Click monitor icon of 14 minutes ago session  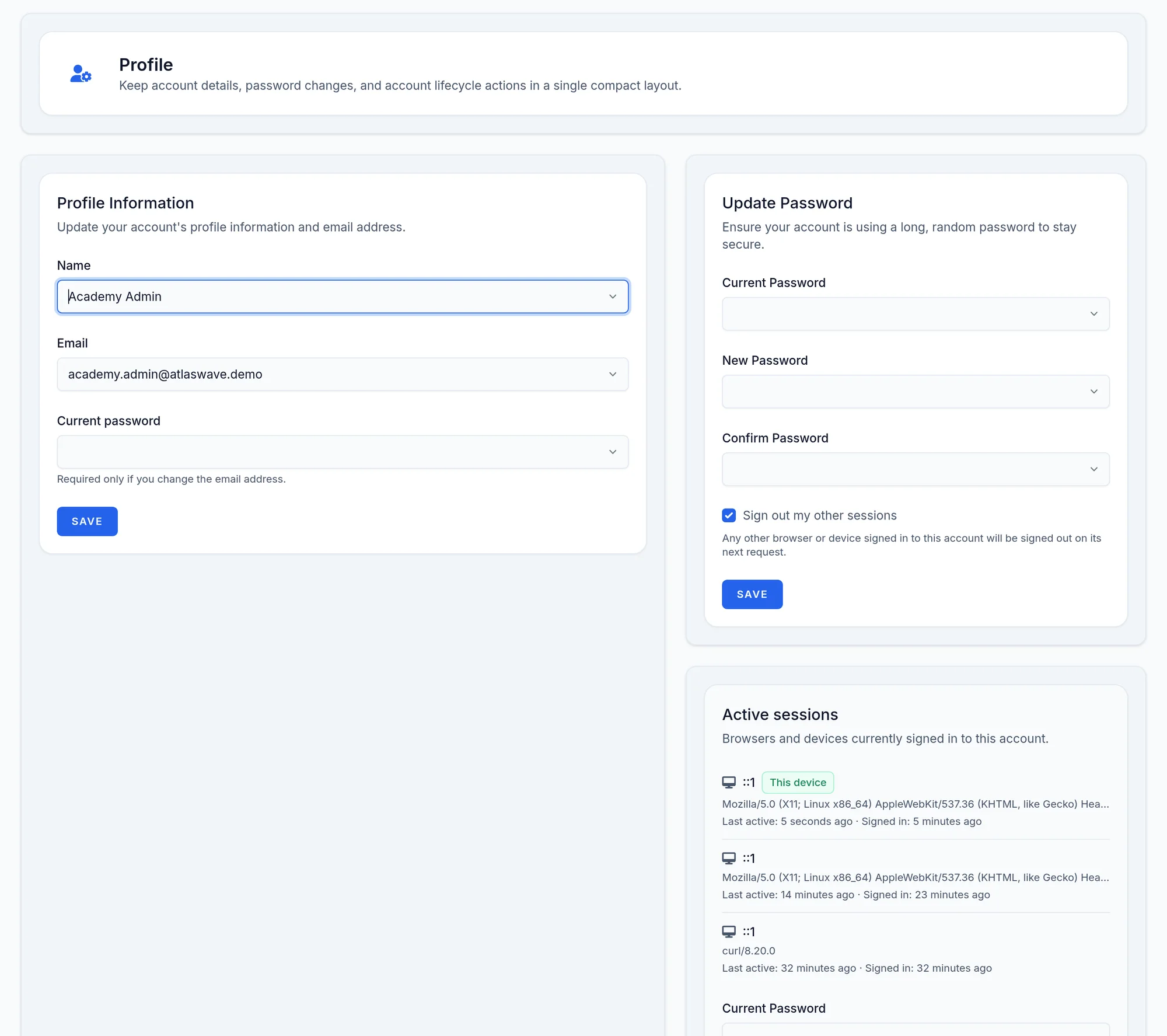pyautogui.click(x=729, y=858)
